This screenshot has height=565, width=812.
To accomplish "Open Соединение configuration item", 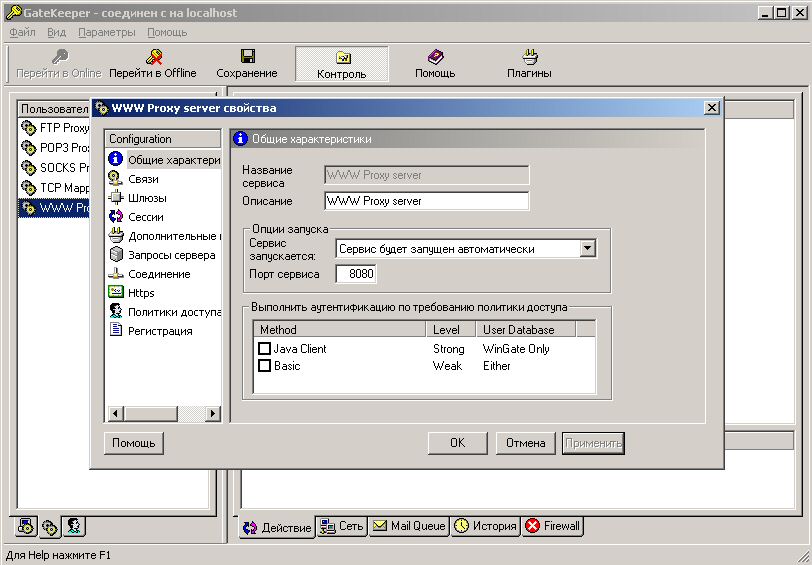I will 149,274.
